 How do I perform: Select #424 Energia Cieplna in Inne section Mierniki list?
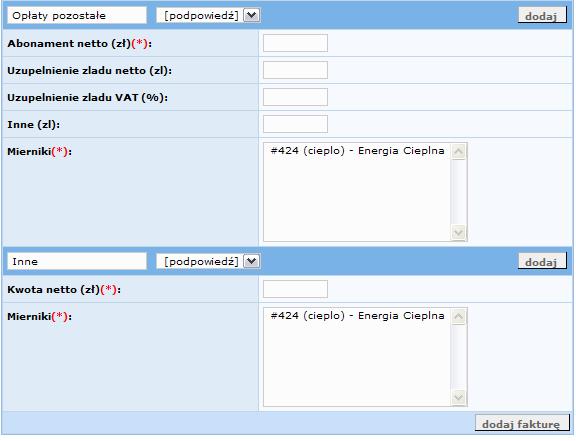pyautogui.click(x=357, y=316)
